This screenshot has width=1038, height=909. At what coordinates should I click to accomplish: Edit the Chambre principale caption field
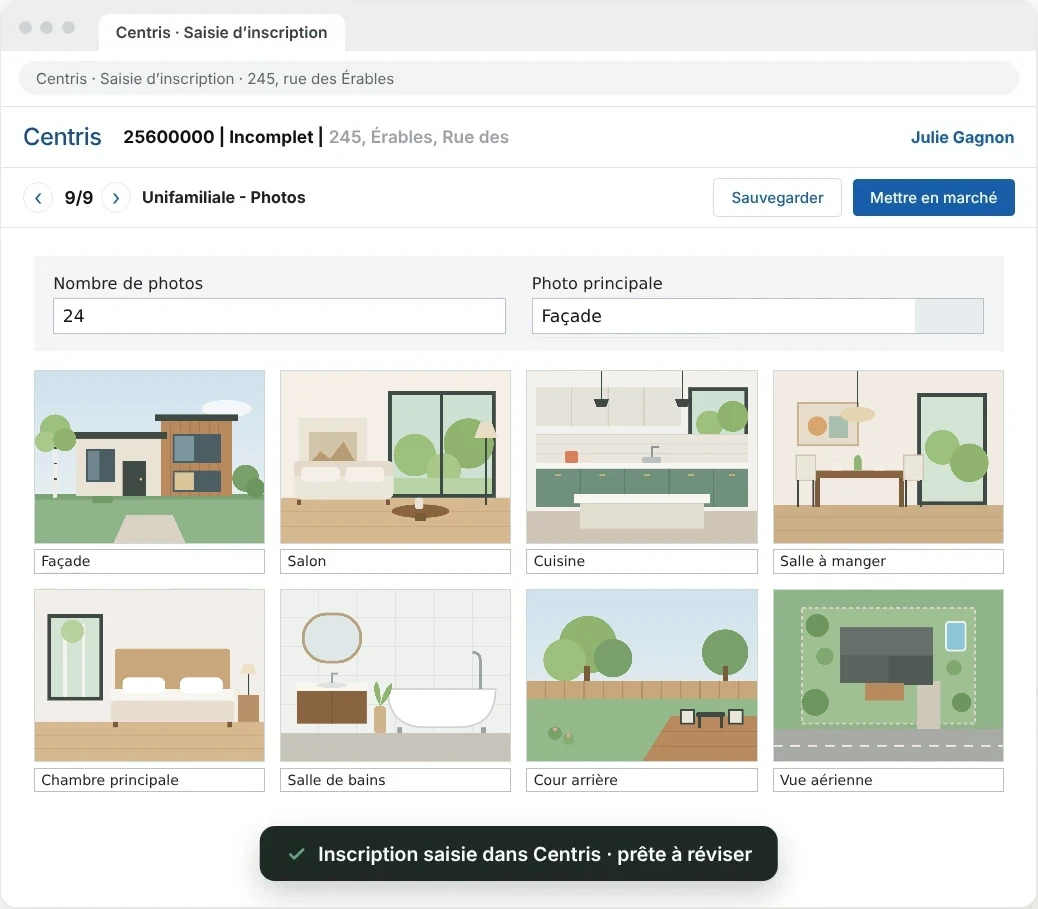pos(150,780)
